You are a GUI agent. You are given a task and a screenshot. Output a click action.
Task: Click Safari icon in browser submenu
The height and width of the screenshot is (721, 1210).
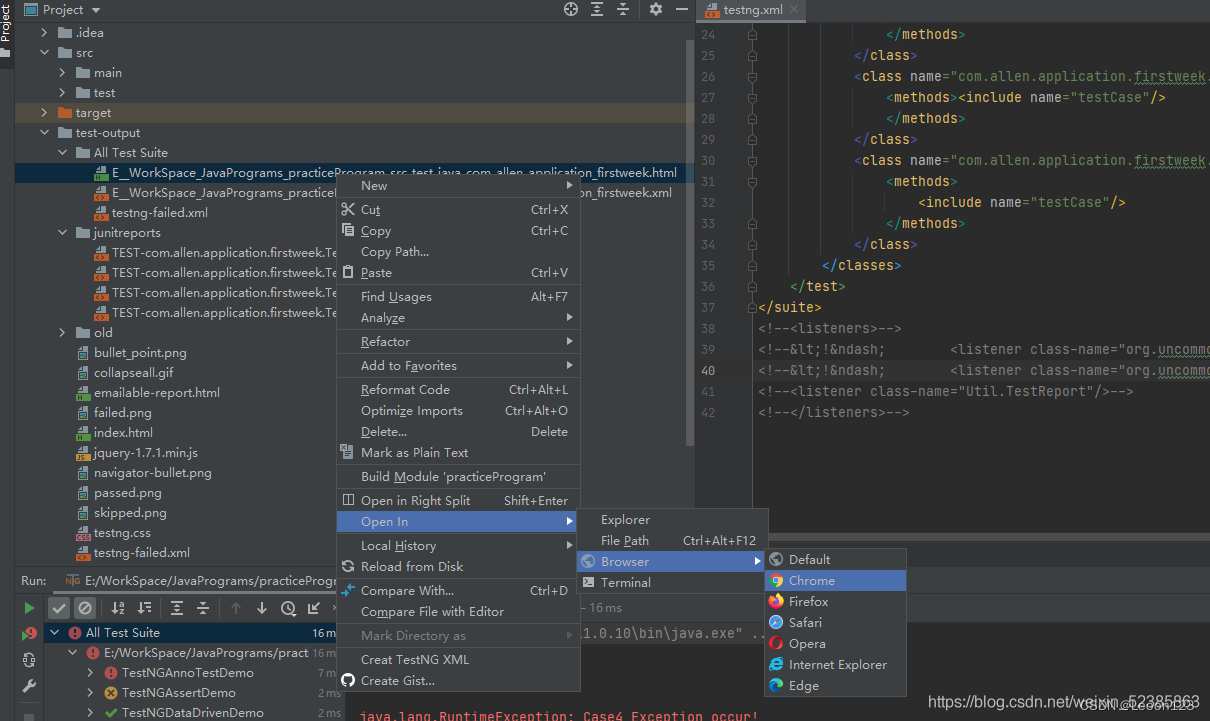(x=777, y=623)
